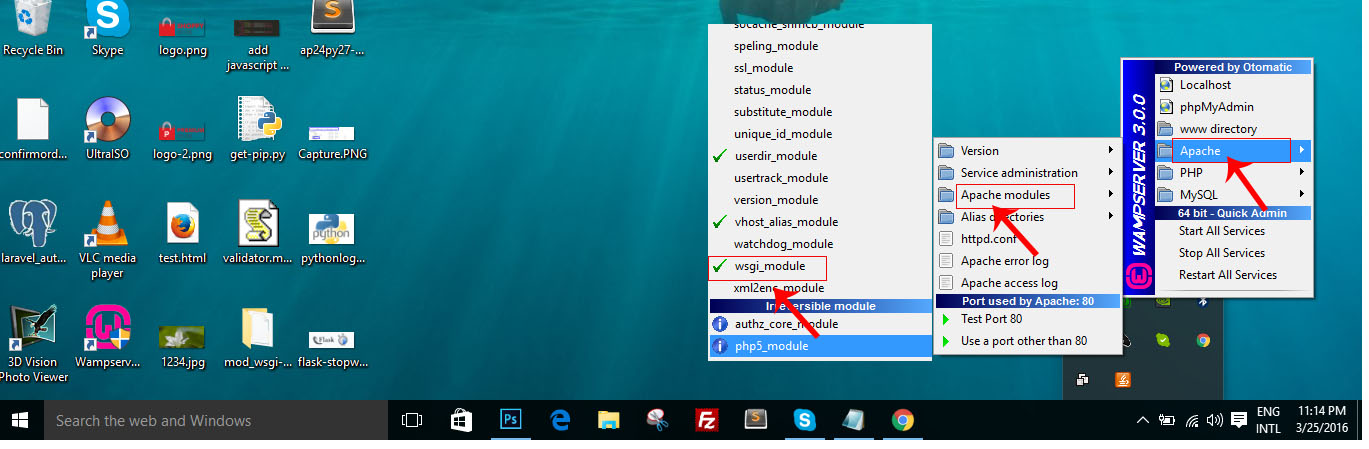Select the validator.m script file icon
The image size is (1369, 449).
[x=258, y=232]
